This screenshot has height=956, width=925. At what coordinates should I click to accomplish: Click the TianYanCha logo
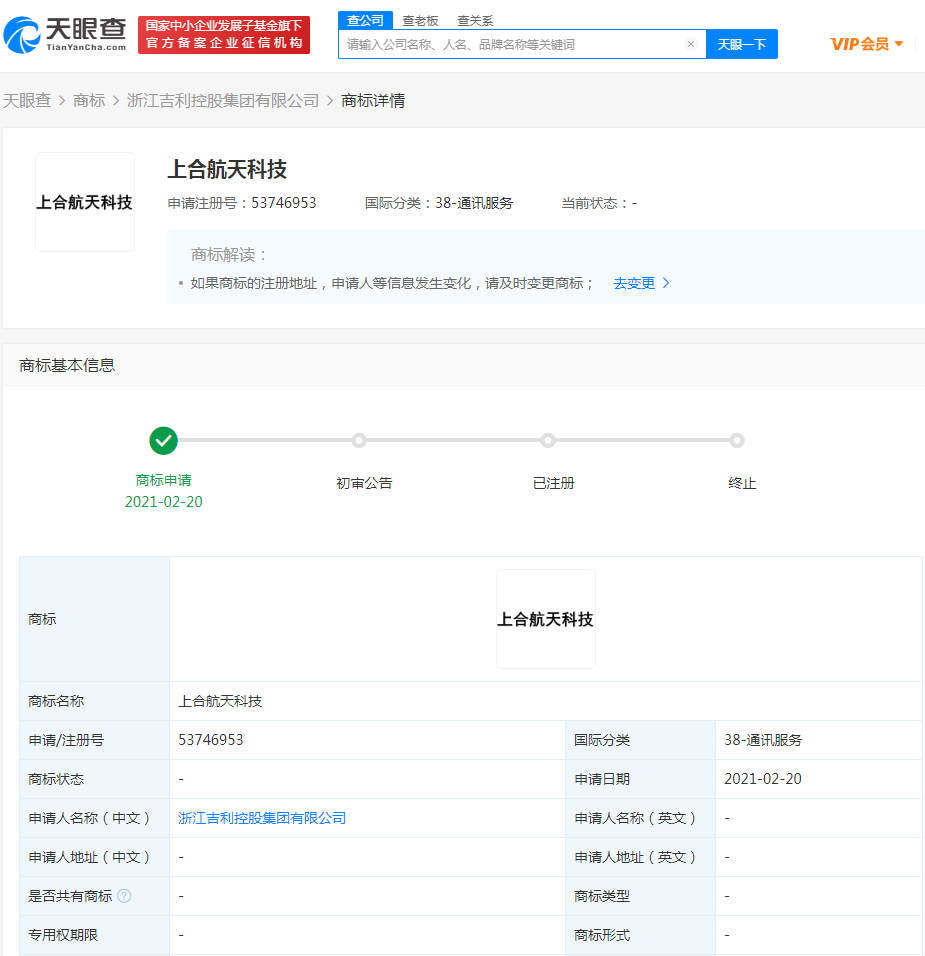coord(66,34)
